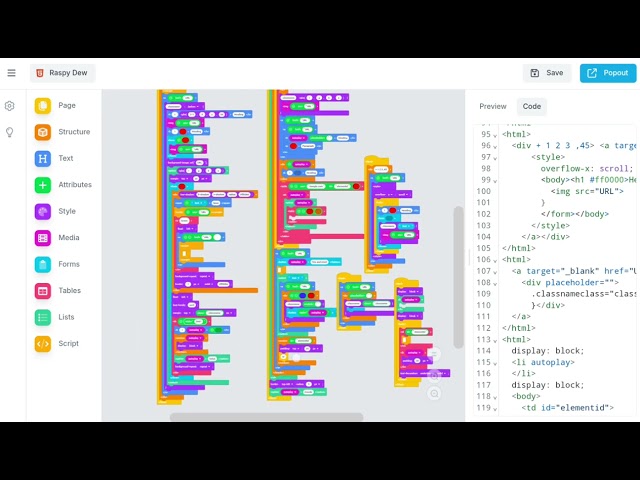640x480 pixels.
Task: Collapse the li tag at line 115
Action: point(495,363)
